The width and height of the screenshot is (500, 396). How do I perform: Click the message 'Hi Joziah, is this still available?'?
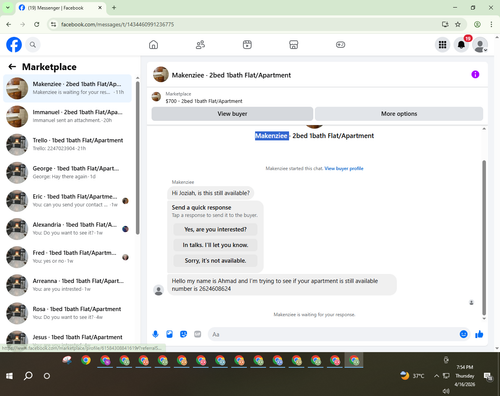210,193
